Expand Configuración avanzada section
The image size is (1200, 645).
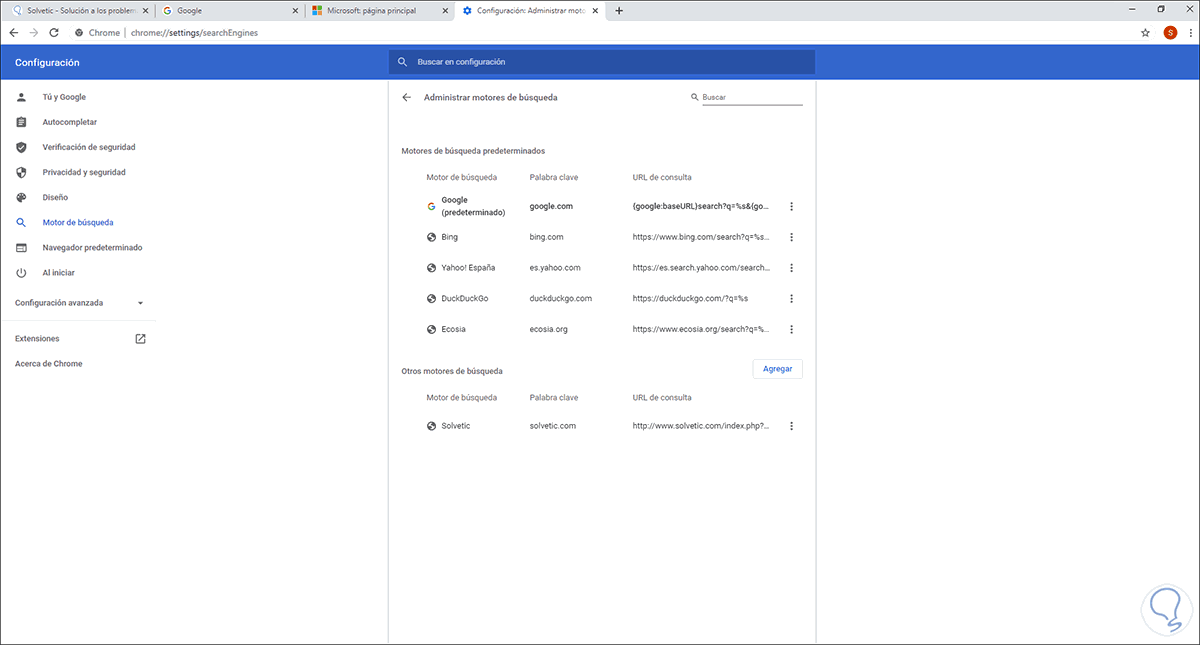coord(79,302)
